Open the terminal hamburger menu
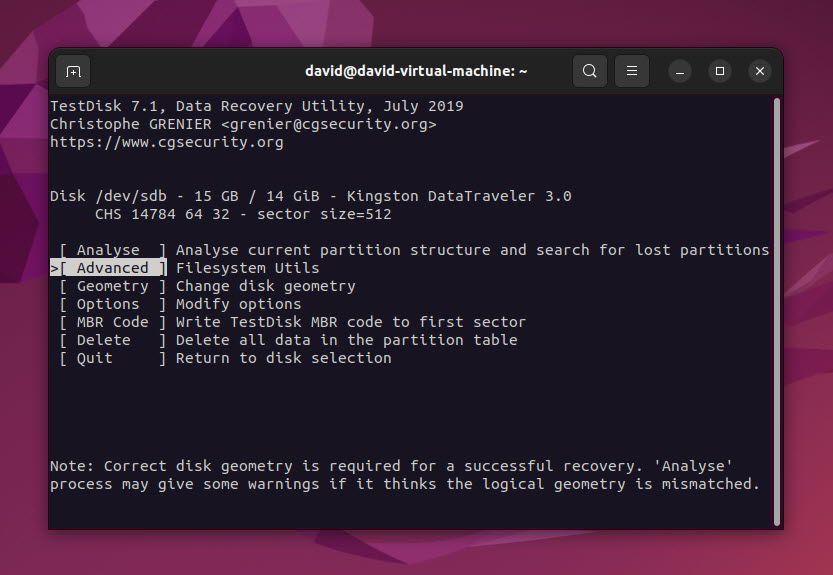 632,71
